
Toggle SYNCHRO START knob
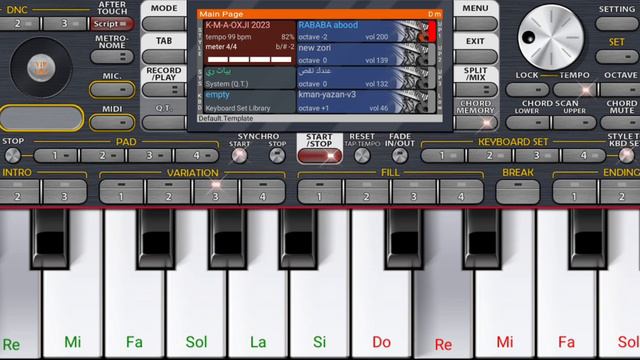[x=239, y=156]
